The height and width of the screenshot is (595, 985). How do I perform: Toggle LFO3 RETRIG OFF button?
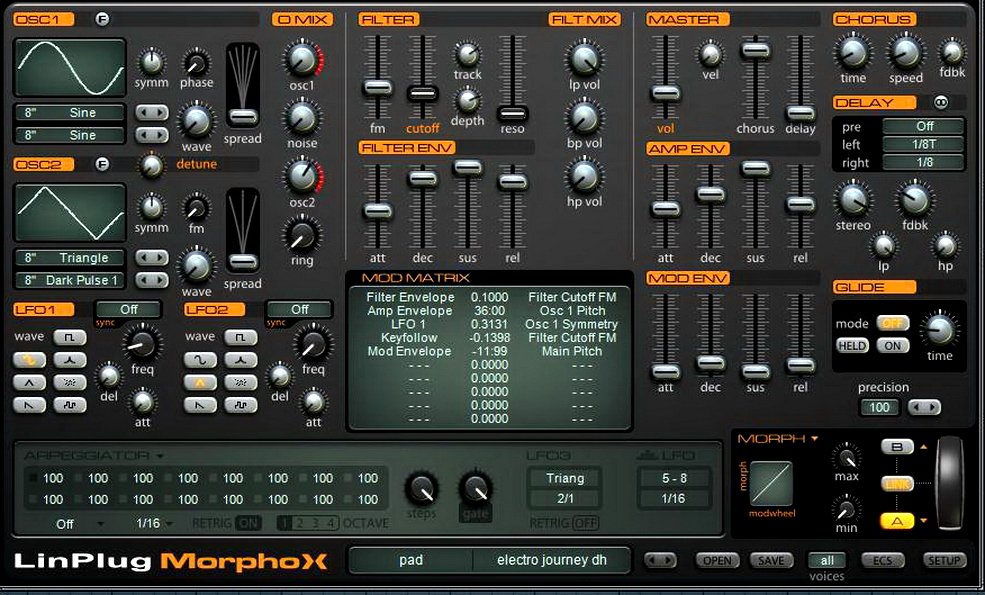click(x=585, y=523)
